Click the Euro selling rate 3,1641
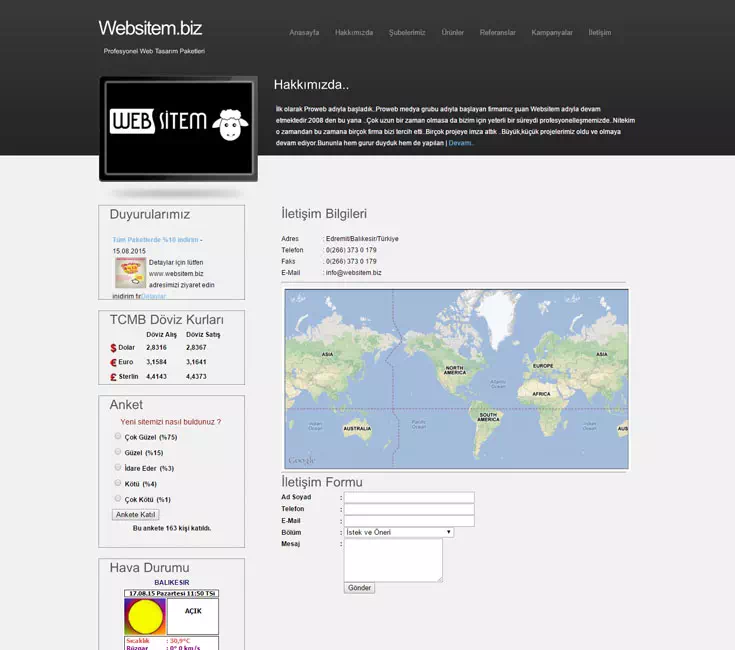Viewport: 735px width, 650px height. tap(196, 362)
